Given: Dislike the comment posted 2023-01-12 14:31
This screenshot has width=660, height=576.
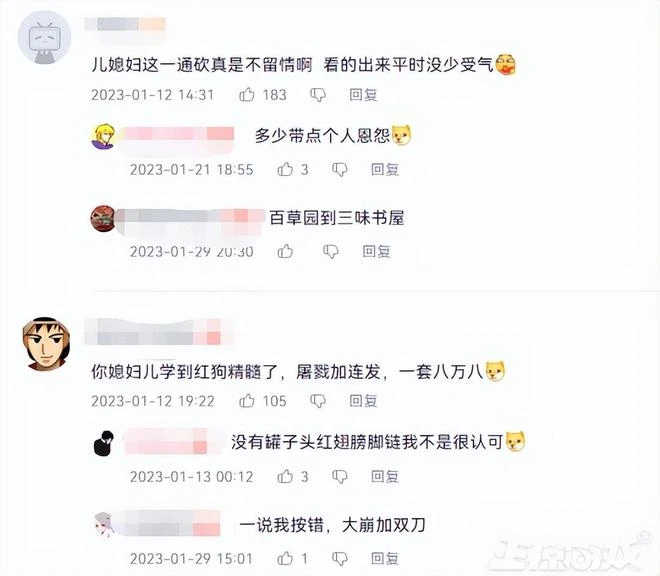Looking at the screenshot, I should click(318, 95).
